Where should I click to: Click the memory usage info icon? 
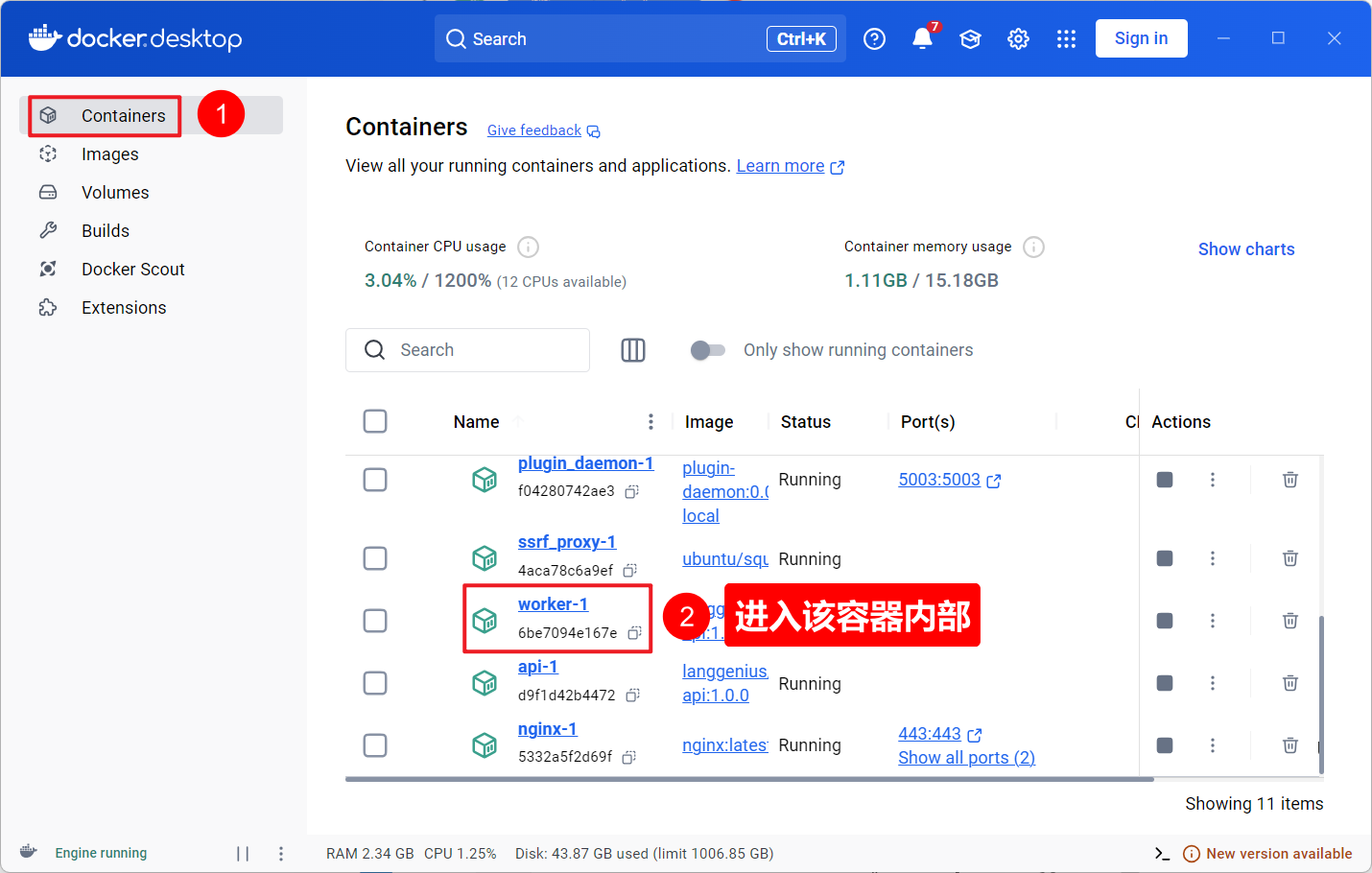tap(1033, 248)
